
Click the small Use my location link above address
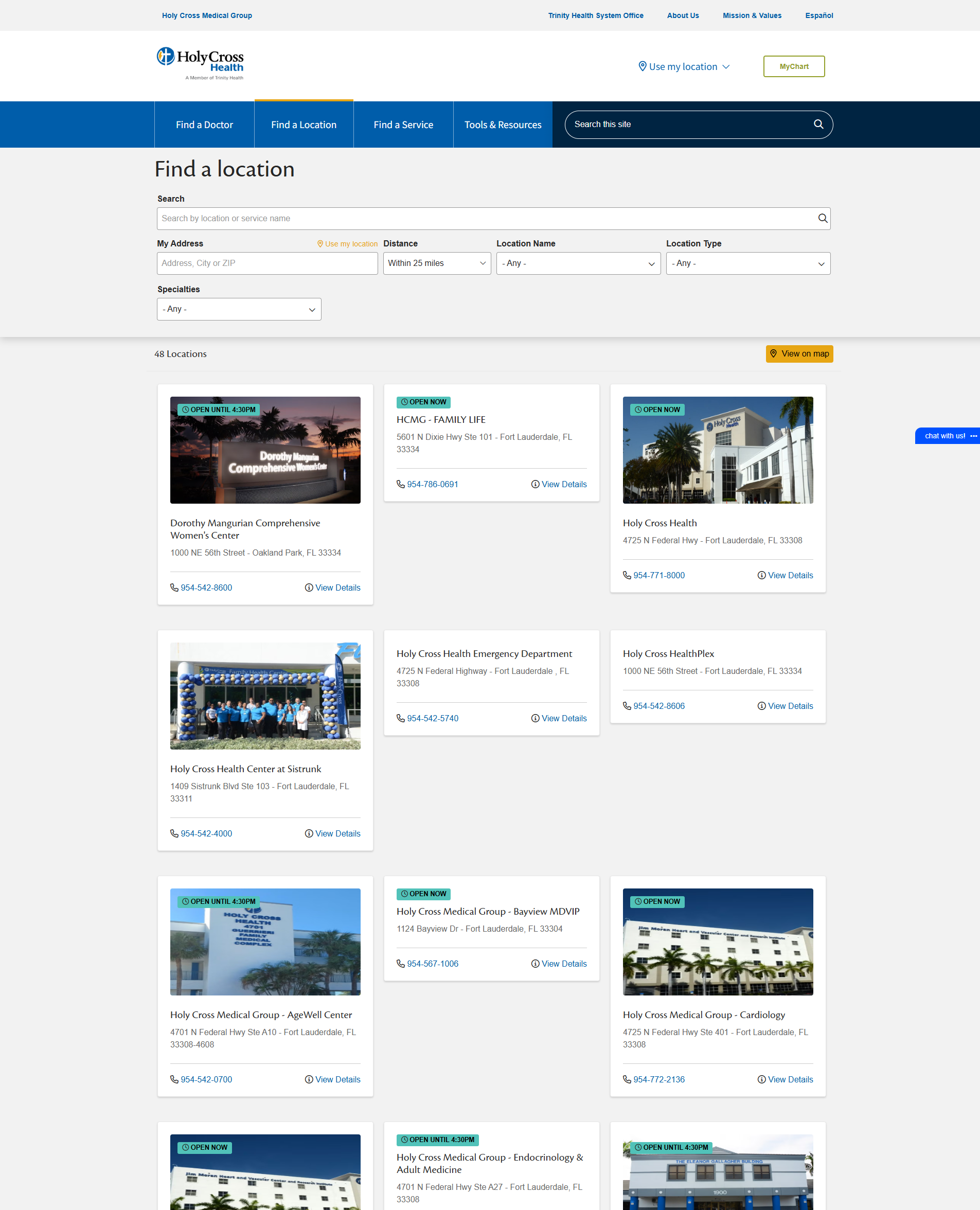point(347,244)
